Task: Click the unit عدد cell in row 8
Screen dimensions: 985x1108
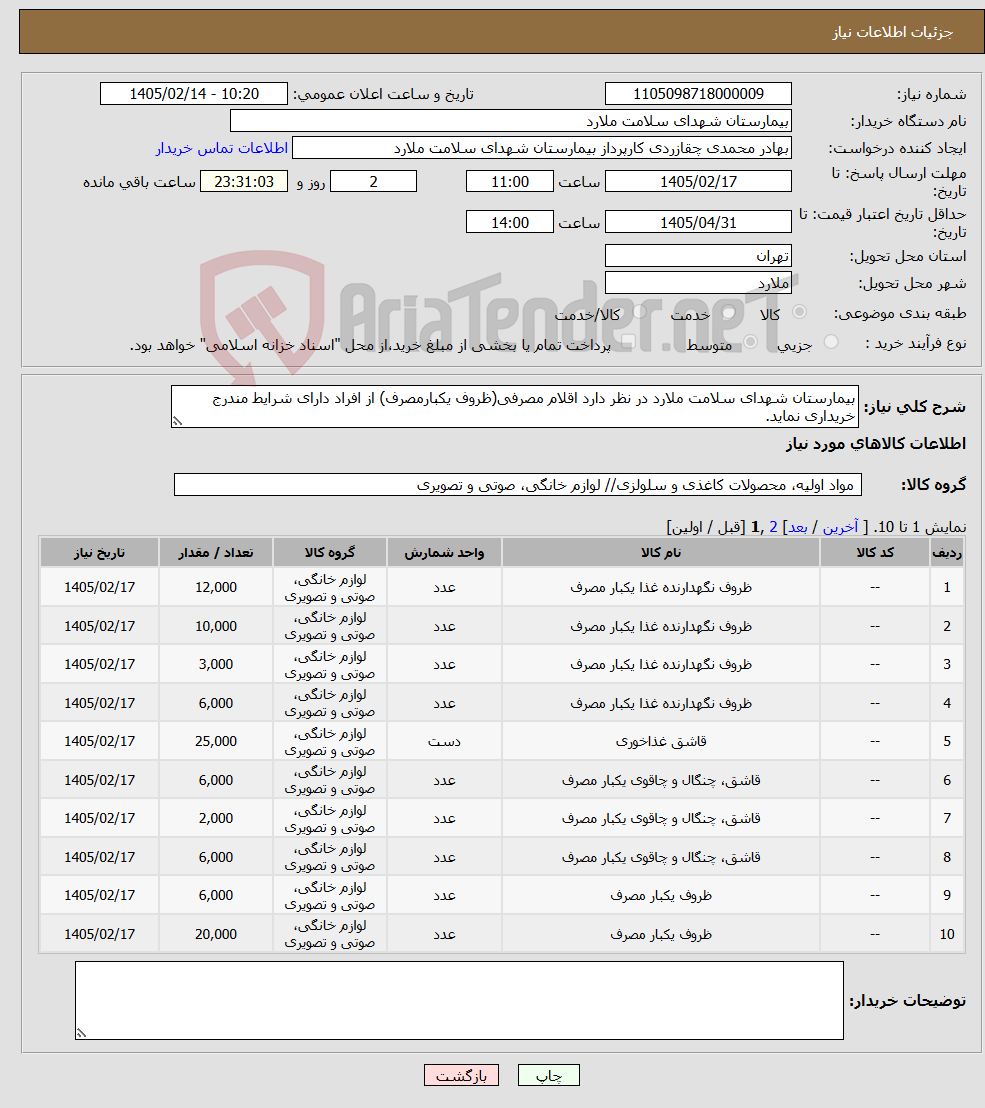Action: (x=444, y=857)
